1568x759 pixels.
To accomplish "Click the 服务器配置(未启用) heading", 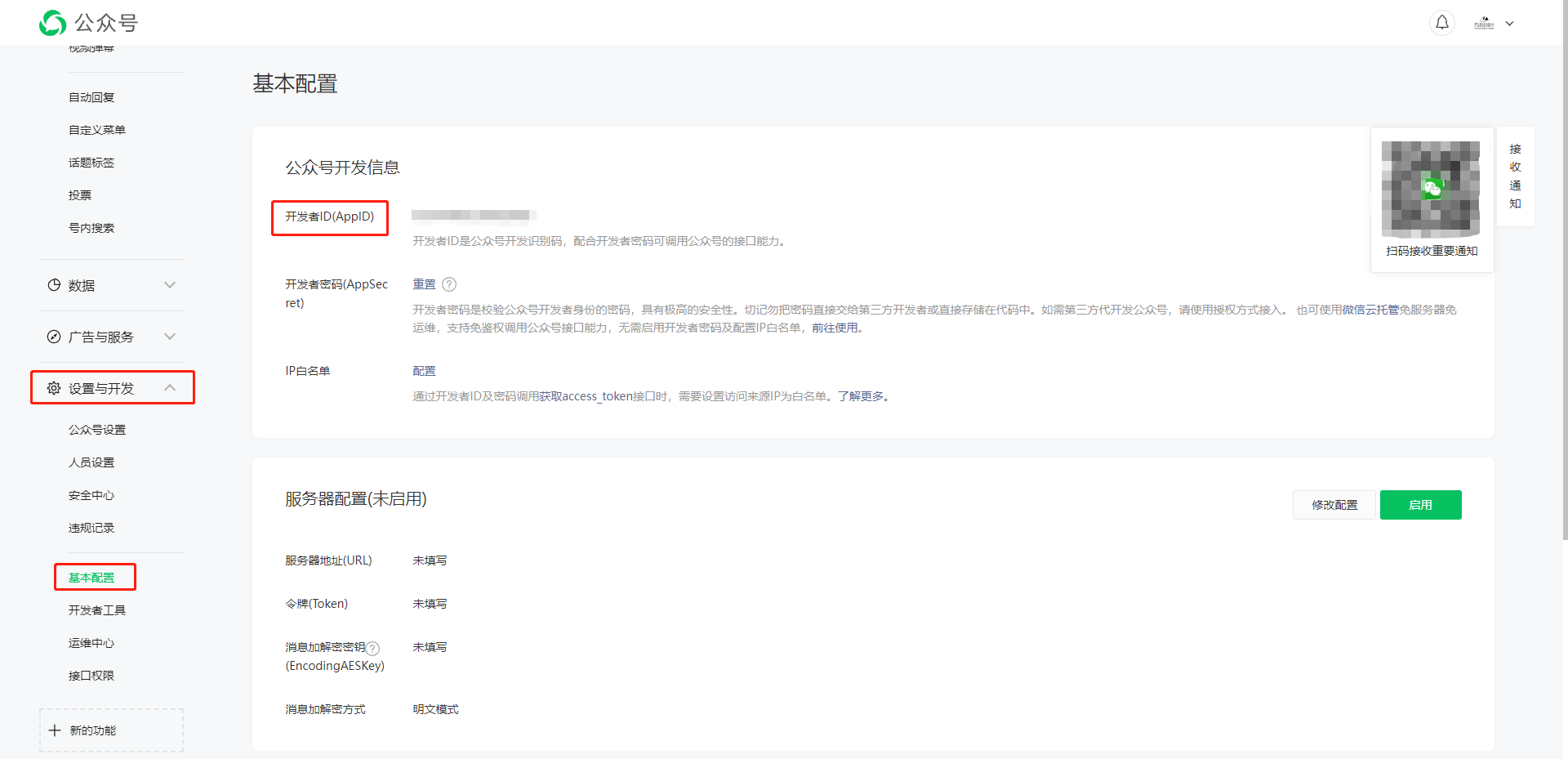I will 355,499.
